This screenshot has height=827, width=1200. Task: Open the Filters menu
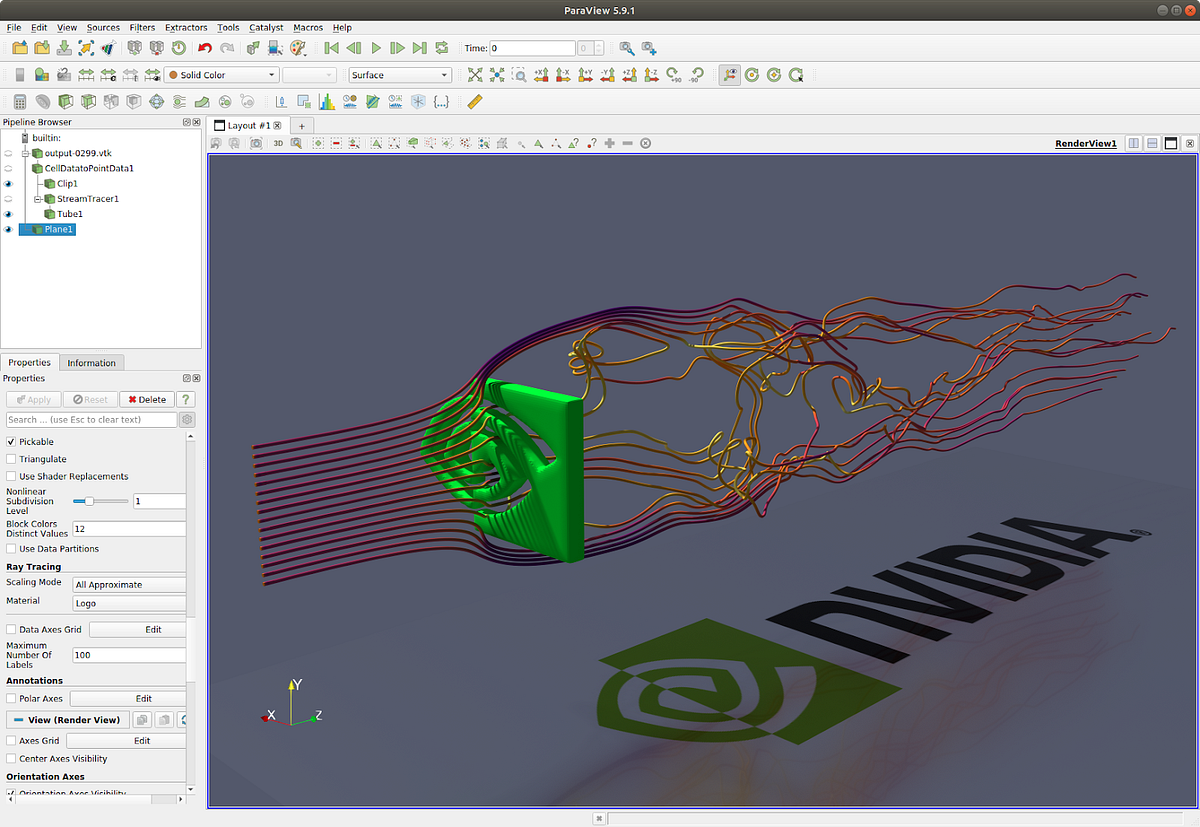point(141,27)
